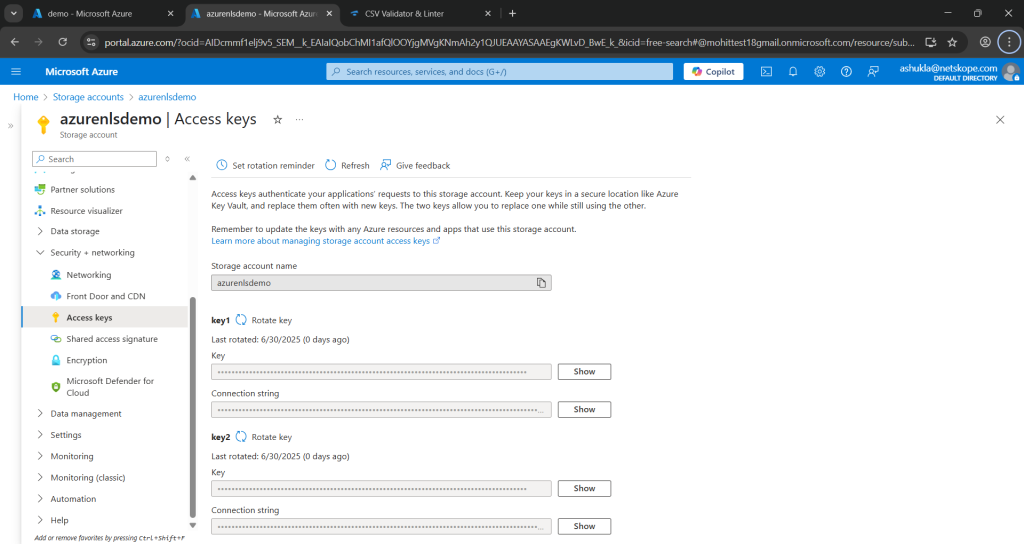
Task: Open portal settings gear
Action: coord(820,72)
